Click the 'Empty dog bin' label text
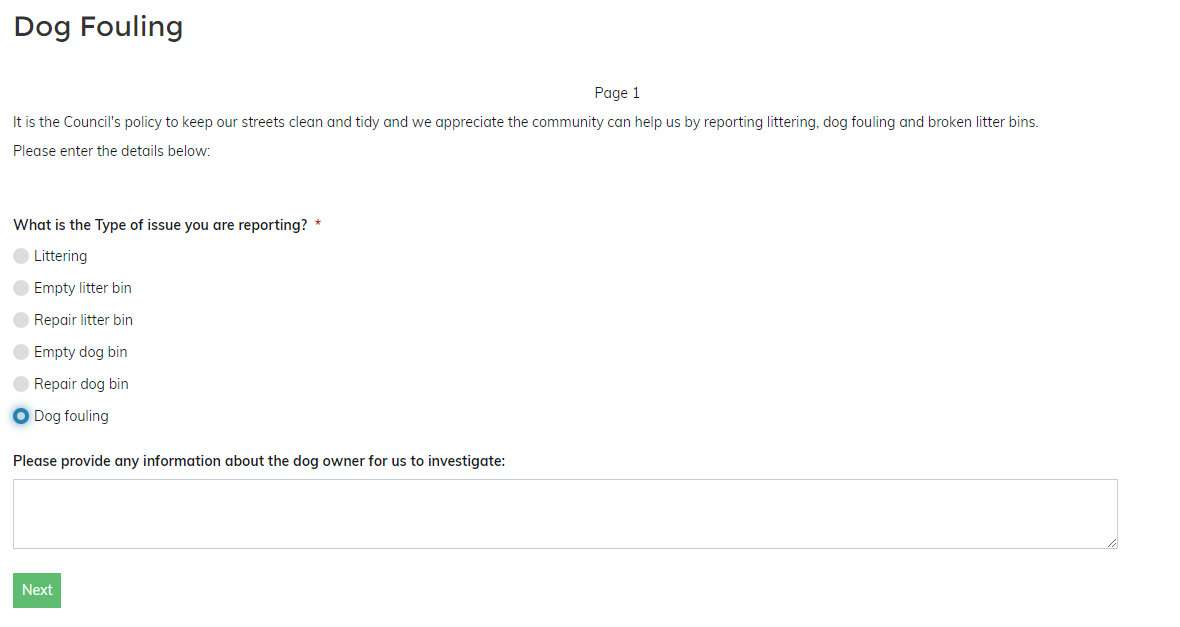The height and width of the screenshot is (627, 1180). [x=80, y=352]
